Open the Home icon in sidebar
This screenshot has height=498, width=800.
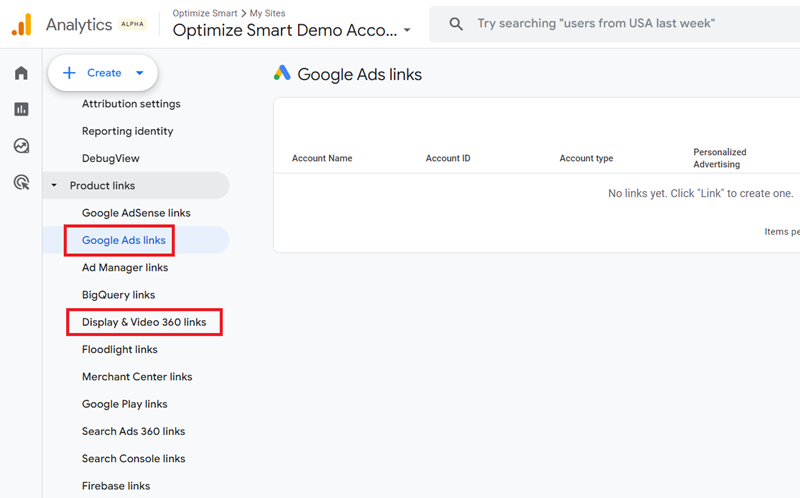coord(21,73)
